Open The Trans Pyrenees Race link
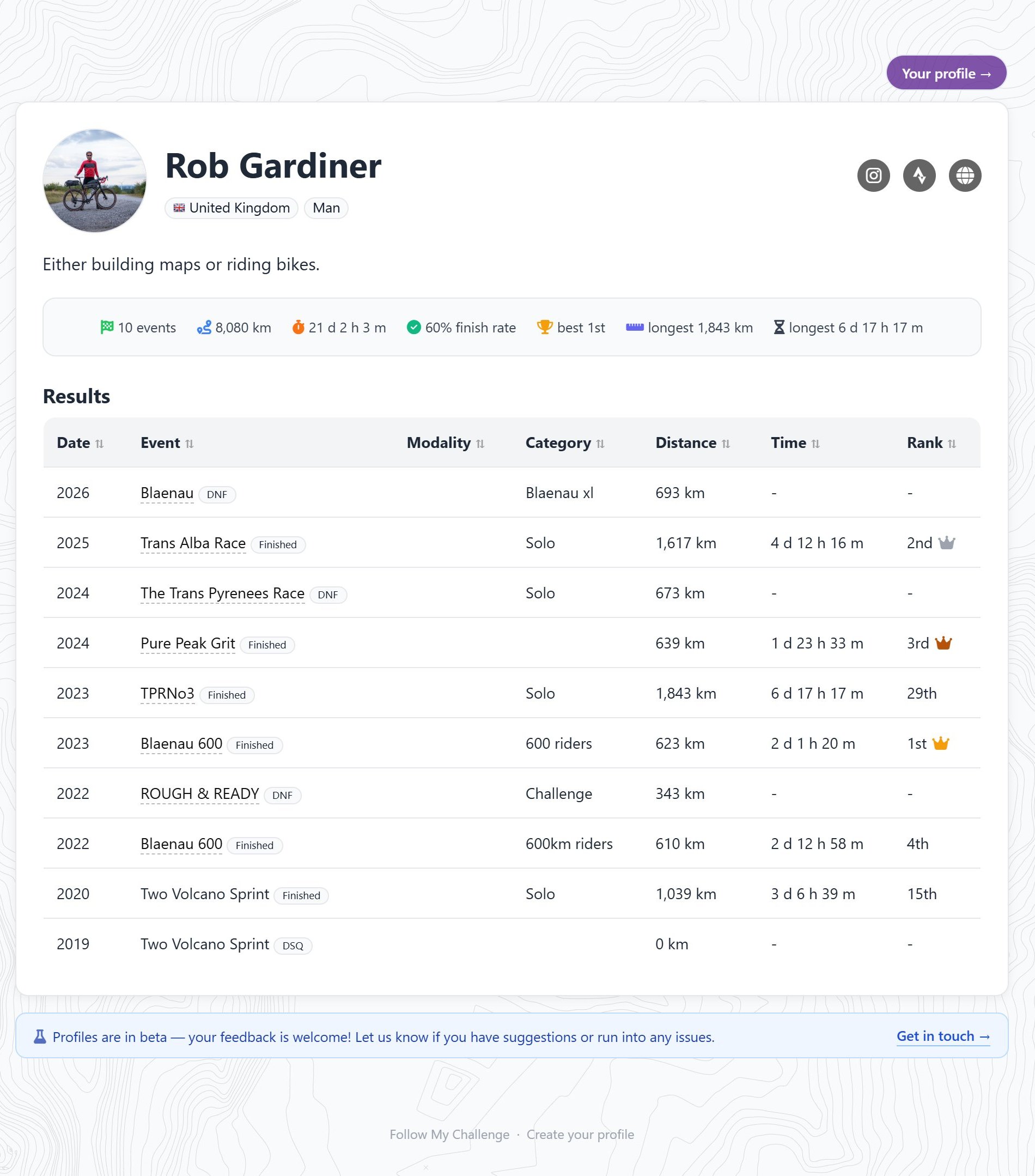 point(222,594)
